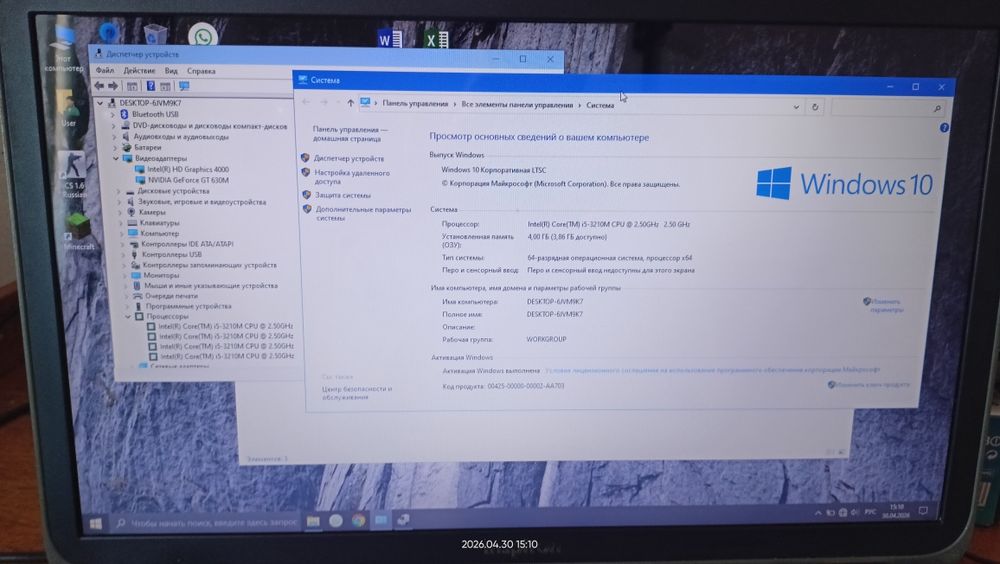
Task: Open the Справка menu in Device Manager
Action: [x=201, y=71]
